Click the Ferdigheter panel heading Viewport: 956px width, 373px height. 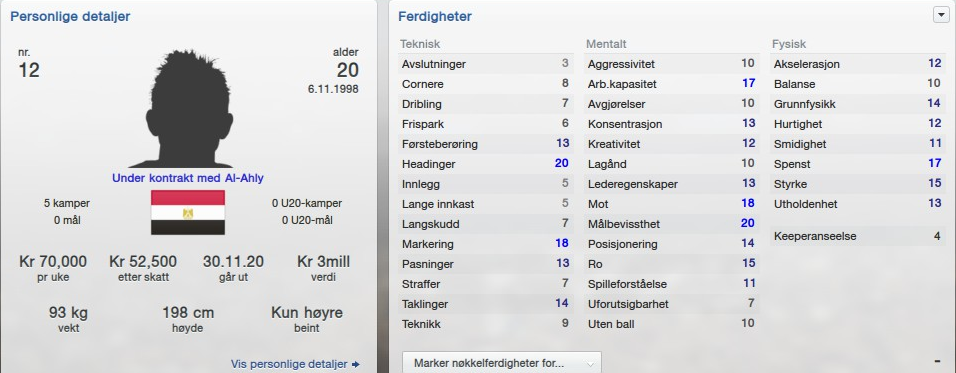point(435,16)
